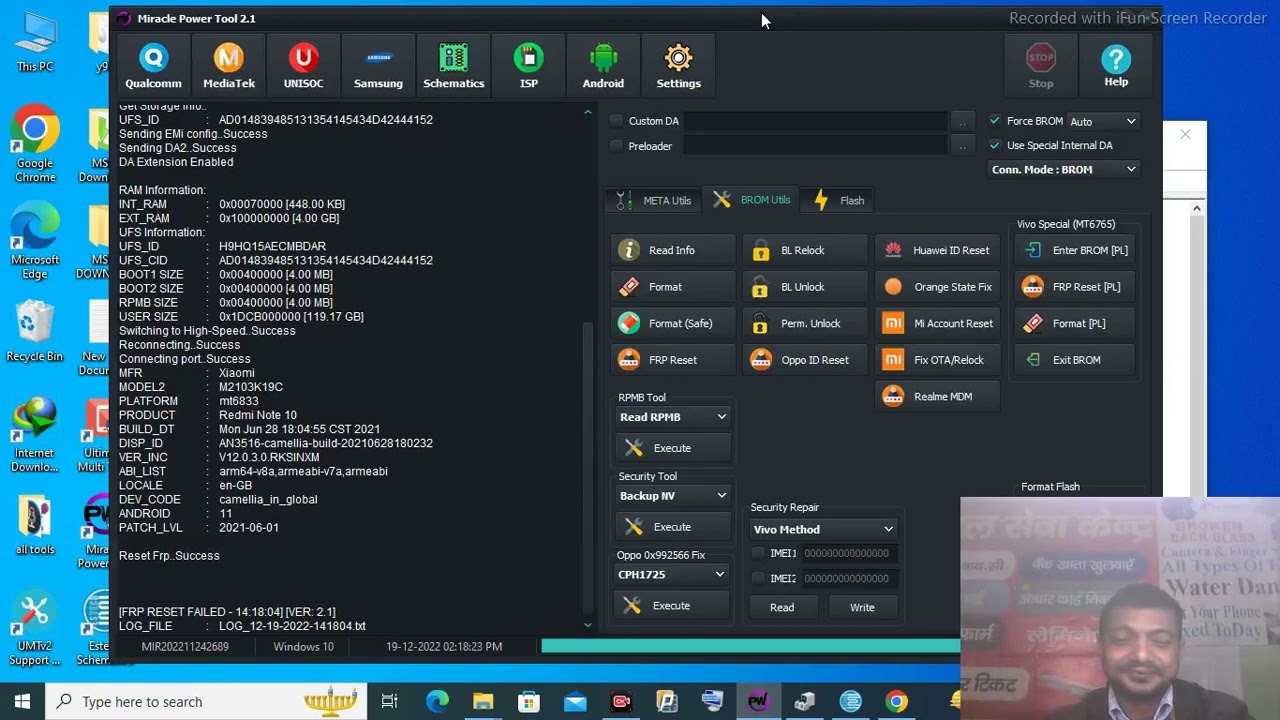The width and height of the screenshot is (1280, 720).
Task: Click Oppo ID Reset button
Action: (x=804, y=360)
